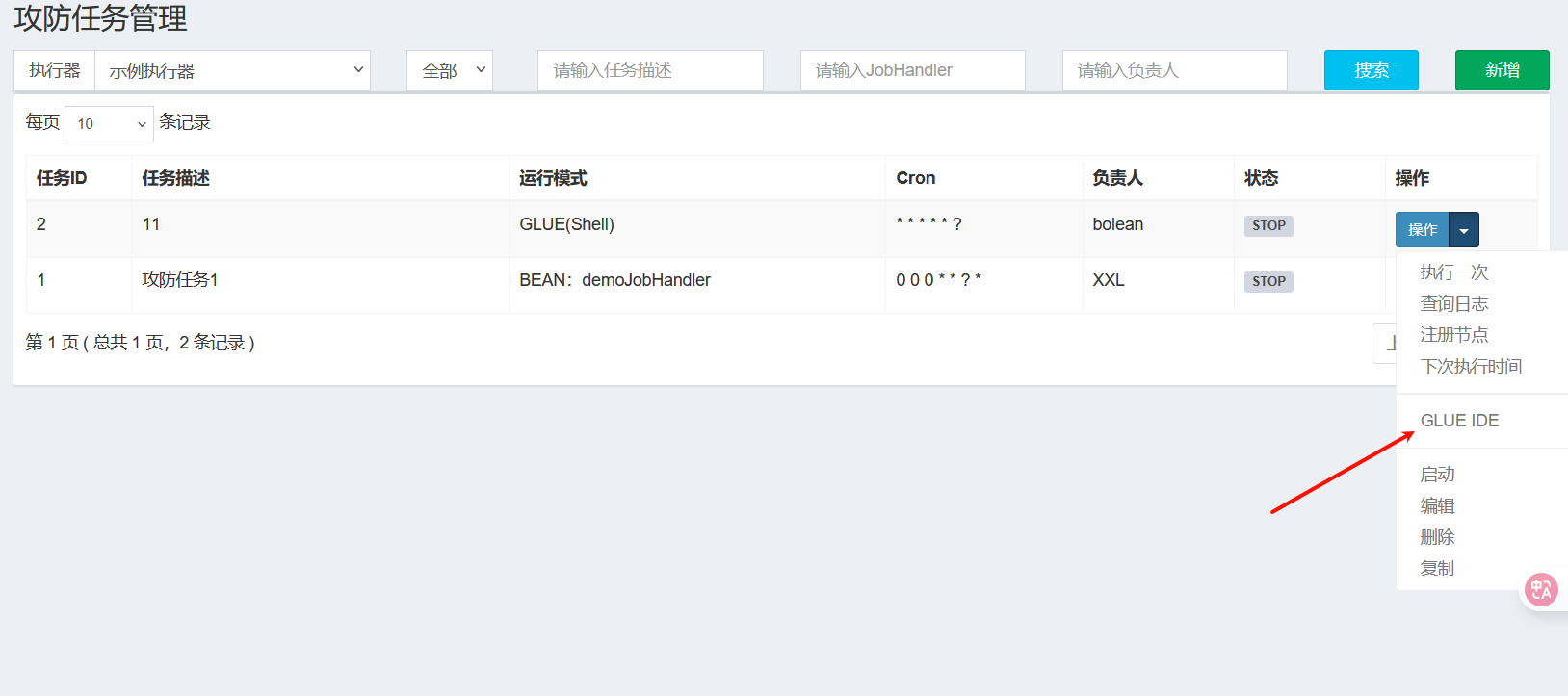Select 编辑 in the operation menu
1568x696 pixels.
click(x=1437, y=506)
